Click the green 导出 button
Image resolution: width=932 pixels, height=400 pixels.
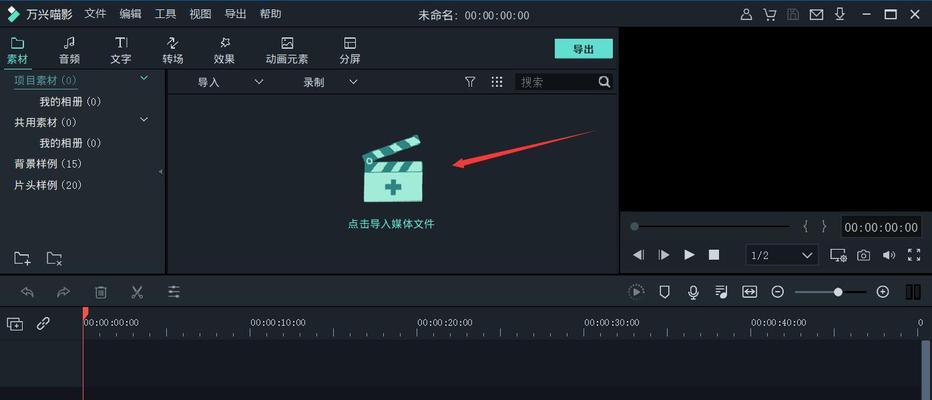[584, 49]
